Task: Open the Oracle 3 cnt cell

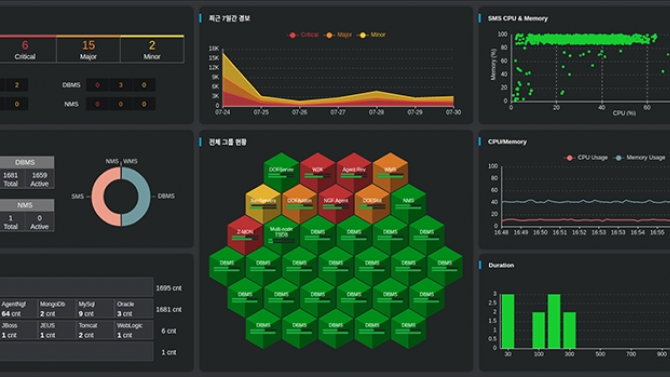Action: (x=134, y=309)
